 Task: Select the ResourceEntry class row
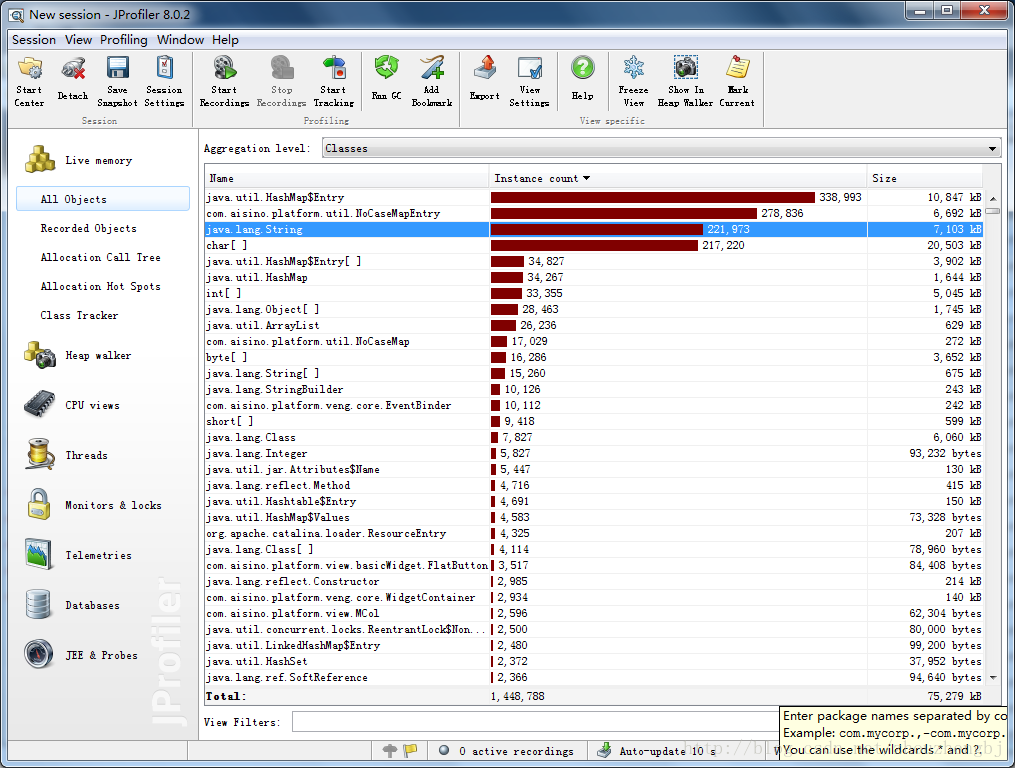594,533
